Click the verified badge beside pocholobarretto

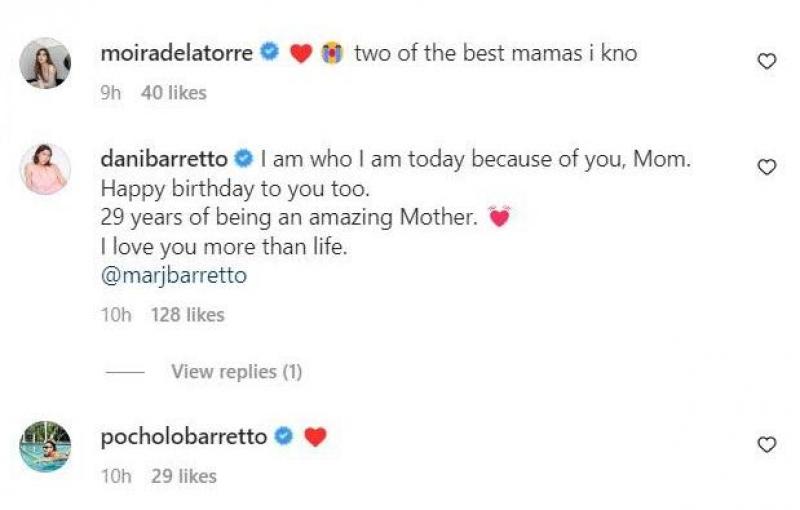[x=283, y=436]
